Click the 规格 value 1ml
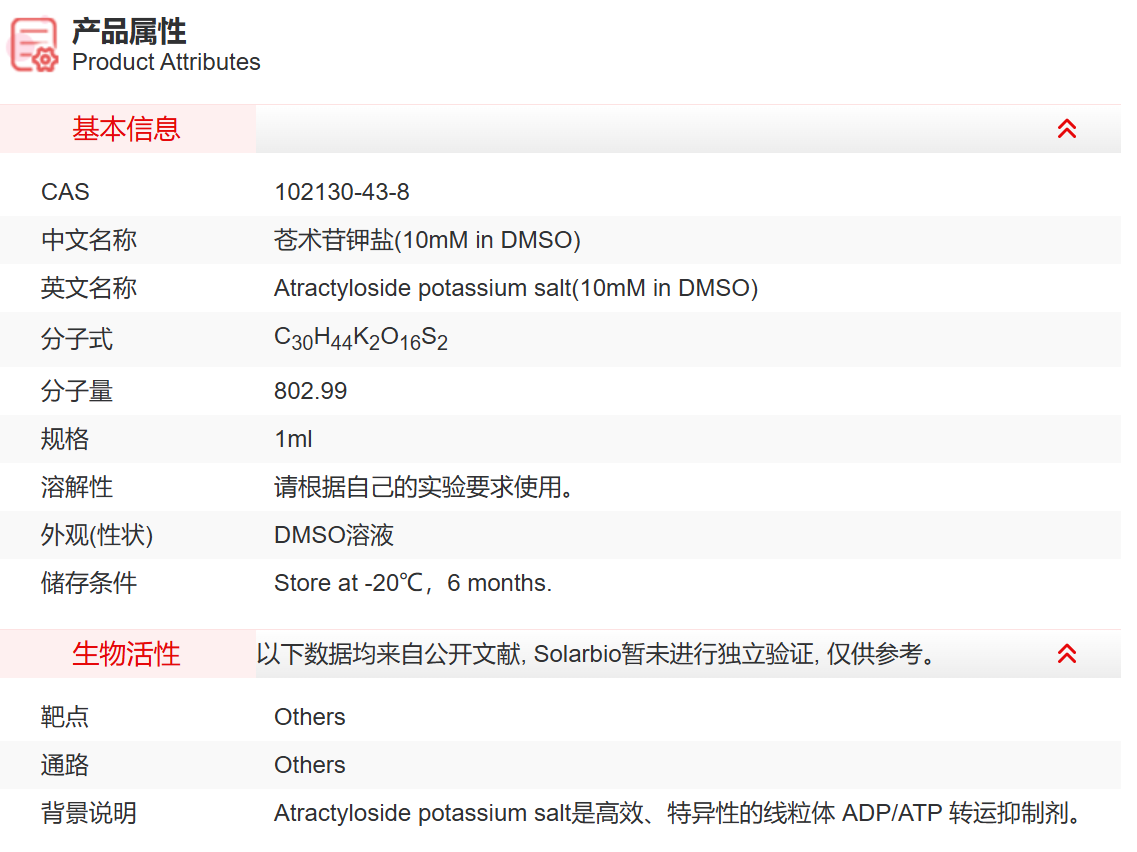 294,439
